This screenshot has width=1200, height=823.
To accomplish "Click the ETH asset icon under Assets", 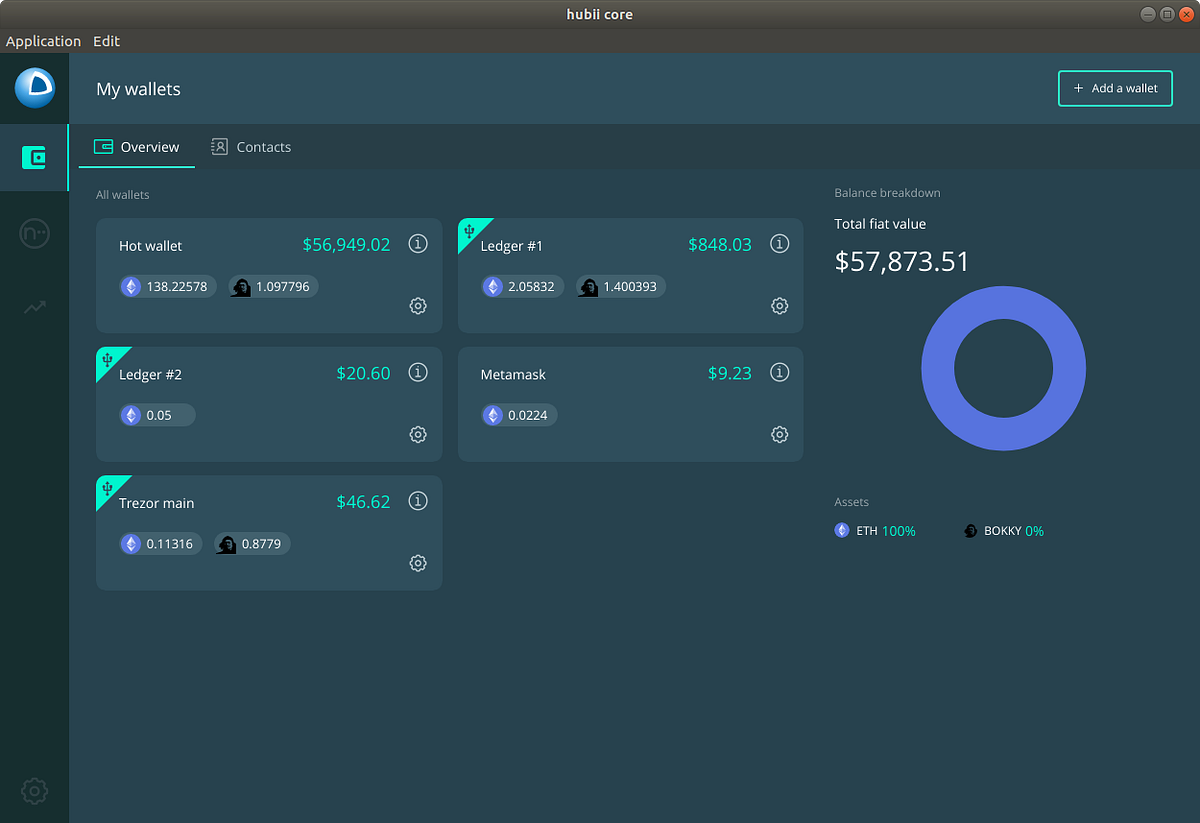I will [842, 530].
